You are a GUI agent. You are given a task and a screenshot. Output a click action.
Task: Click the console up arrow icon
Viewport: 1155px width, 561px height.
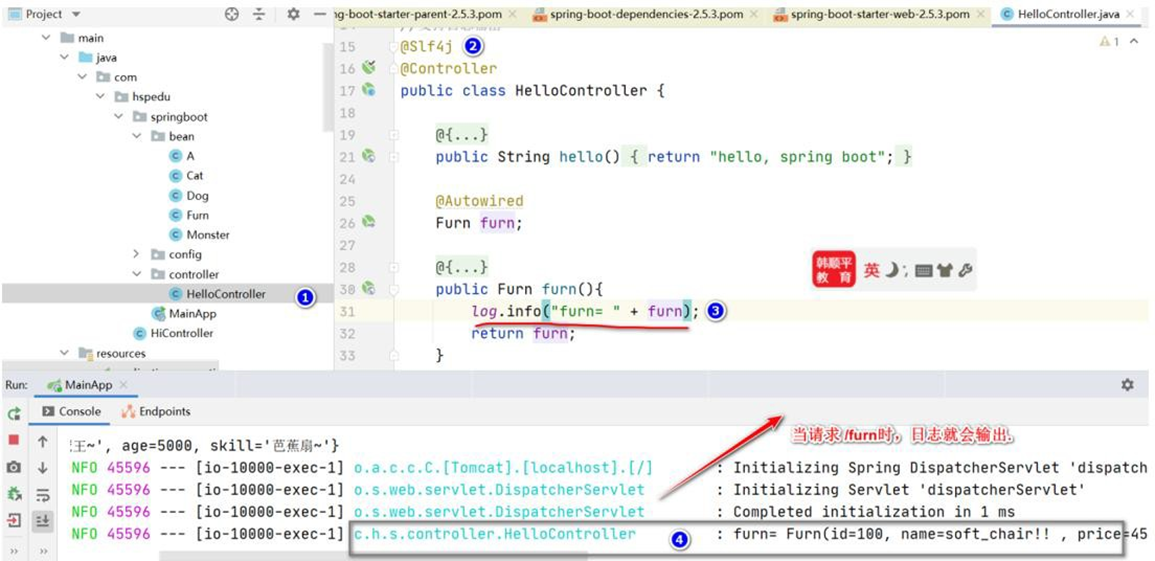click(x=43, y=441)
